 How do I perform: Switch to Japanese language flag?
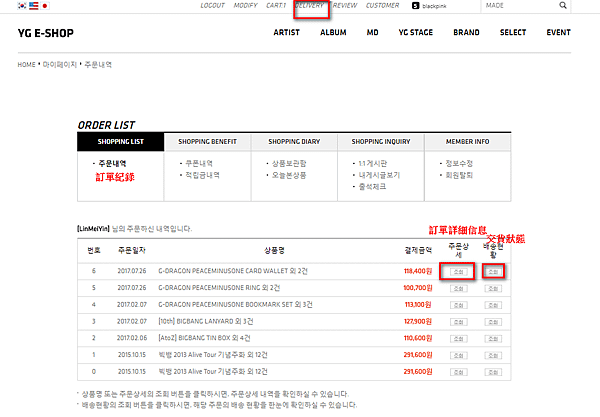(45, 6)
